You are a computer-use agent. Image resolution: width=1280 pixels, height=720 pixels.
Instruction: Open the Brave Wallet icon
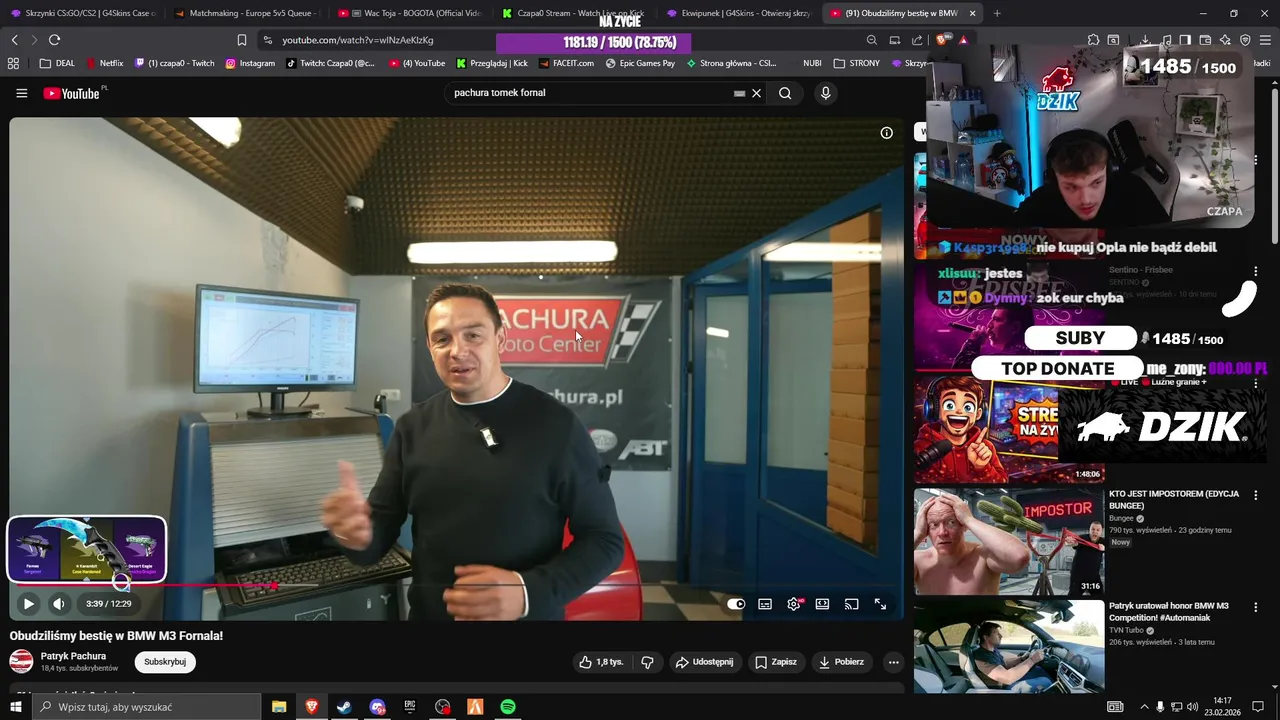click(1204, 40)
